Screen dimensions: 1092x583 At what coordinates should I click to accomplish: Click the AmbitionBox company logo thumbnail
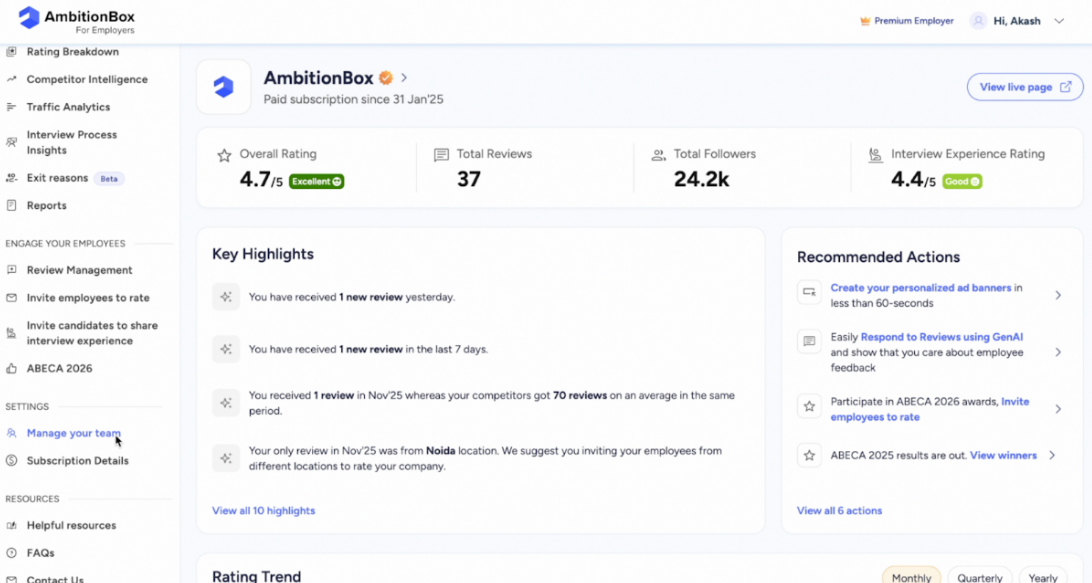pyautogui.click(x=224, y=87)
